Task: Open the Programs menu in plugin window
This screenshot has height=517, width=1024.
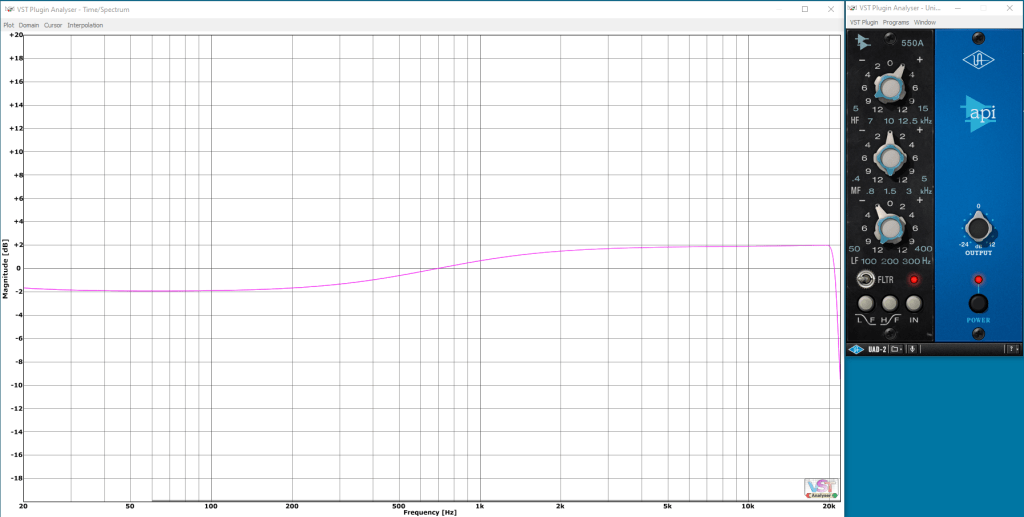Action: click(x=896, y=22)
